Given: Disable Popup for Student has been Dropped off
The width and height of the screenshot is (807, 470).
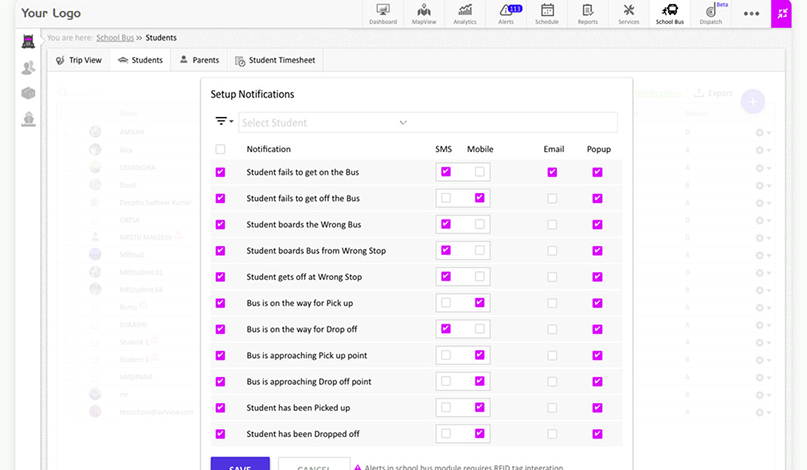Looking at the screenshot, I should pos(597,433).
